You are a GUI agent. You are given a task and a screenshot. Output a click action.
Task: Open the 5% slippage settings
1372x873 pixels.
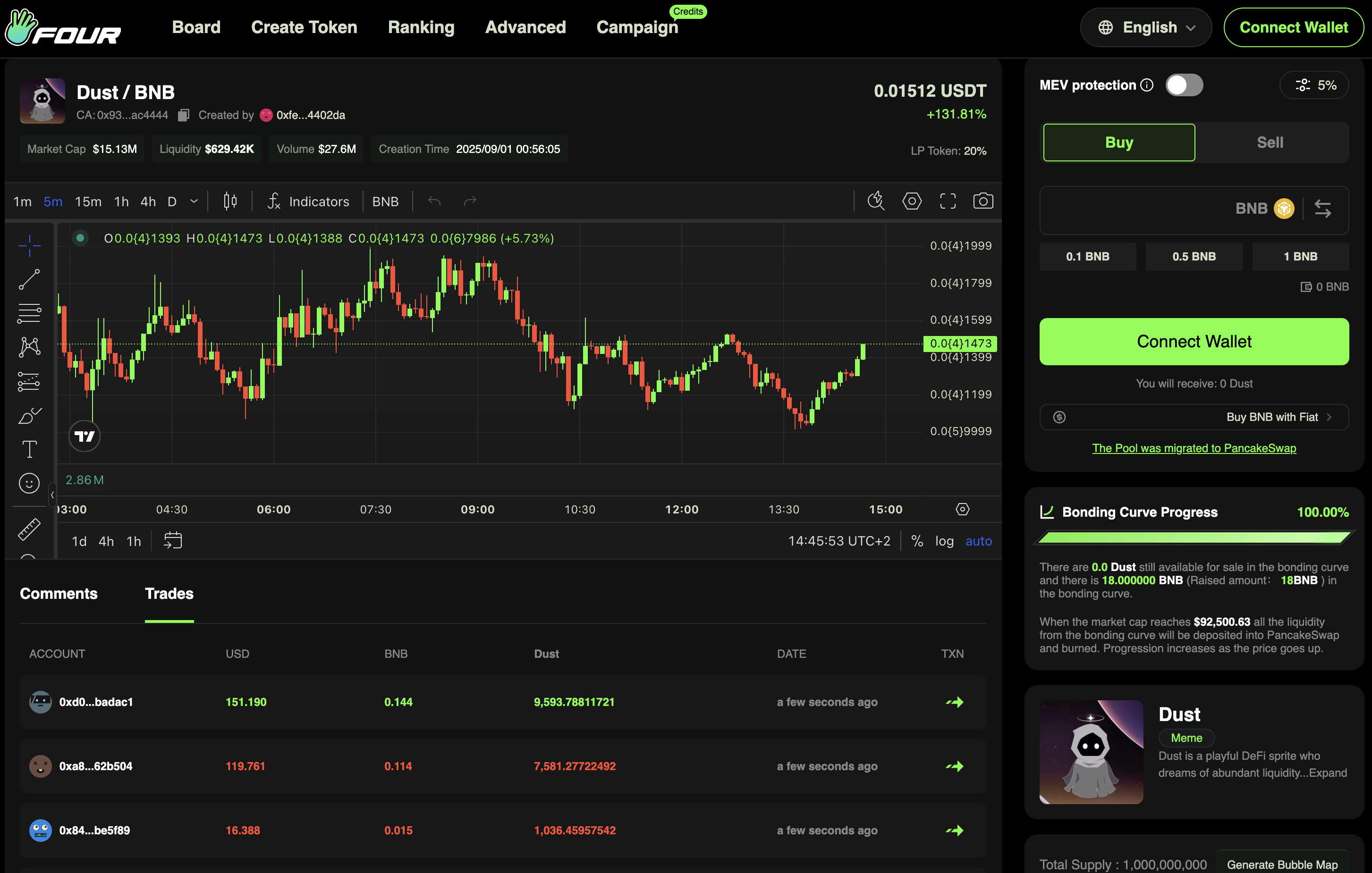tap(1314, 85)
